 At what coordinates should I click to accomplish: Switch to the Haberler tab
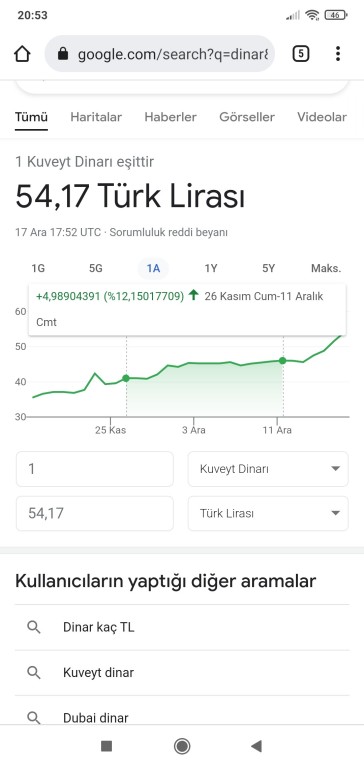pos(170,117)
